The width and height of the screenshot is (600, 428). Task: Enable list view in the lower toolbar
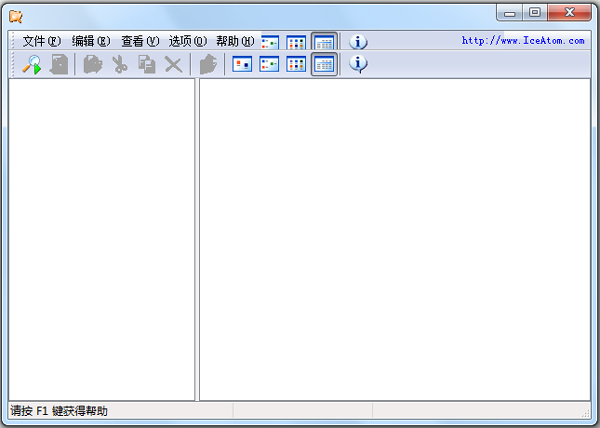[296, 64]
